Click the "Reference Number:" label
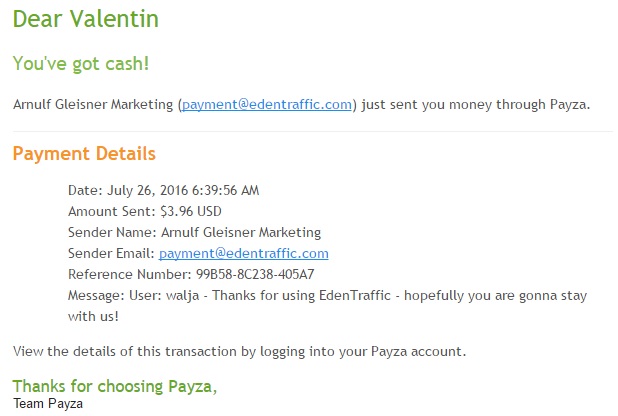This screenshot has height=416, width=618. click(x=126, y=274)
